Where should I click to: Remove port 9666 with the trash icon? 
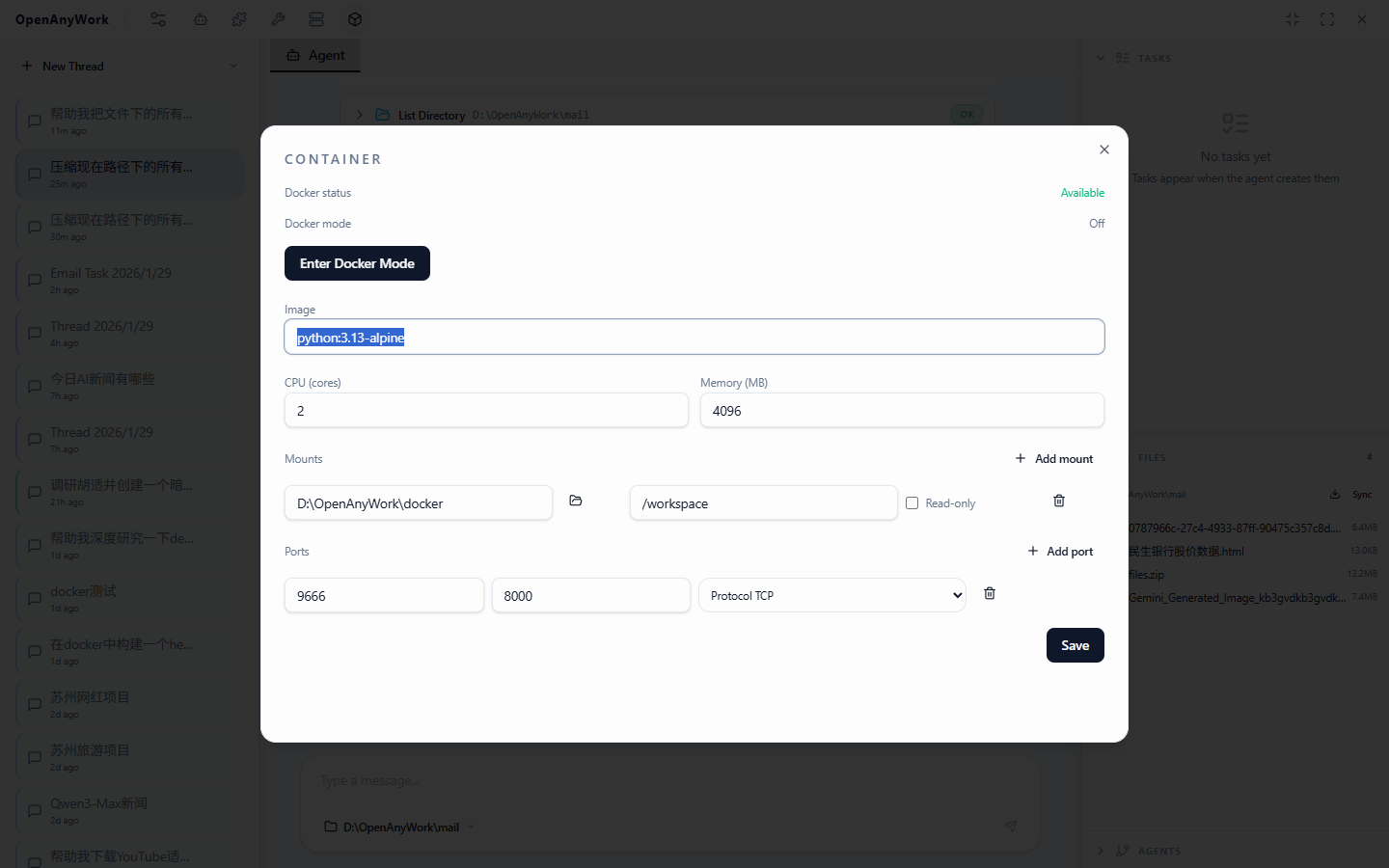click(x=989, y=593)
